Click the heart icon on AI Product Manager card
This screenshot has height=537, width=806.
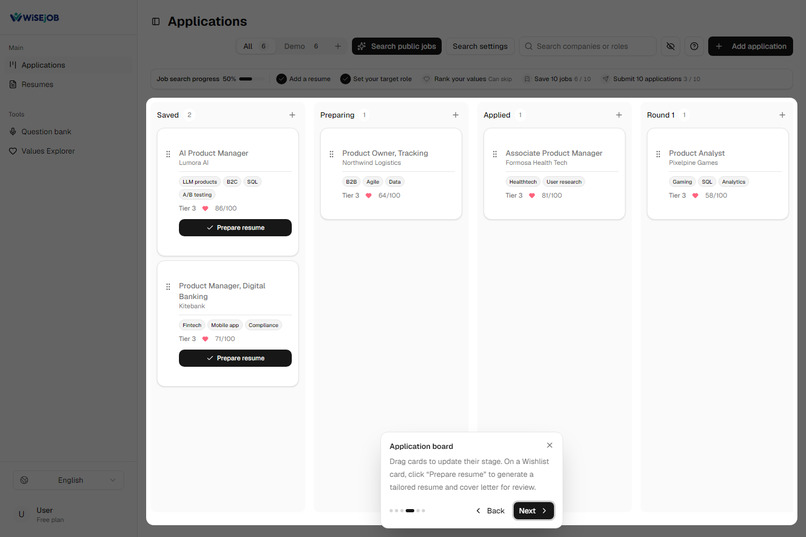coord(205,209)
